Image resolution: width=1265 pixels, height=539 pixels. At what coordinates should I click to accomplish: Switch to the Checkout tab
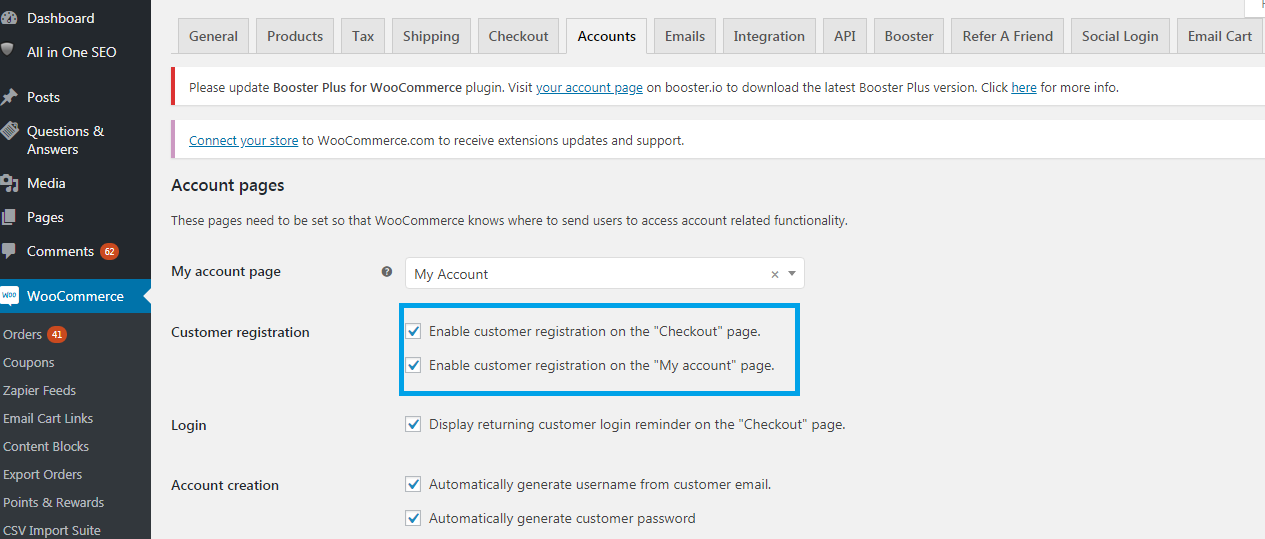(x=518, y=36)
